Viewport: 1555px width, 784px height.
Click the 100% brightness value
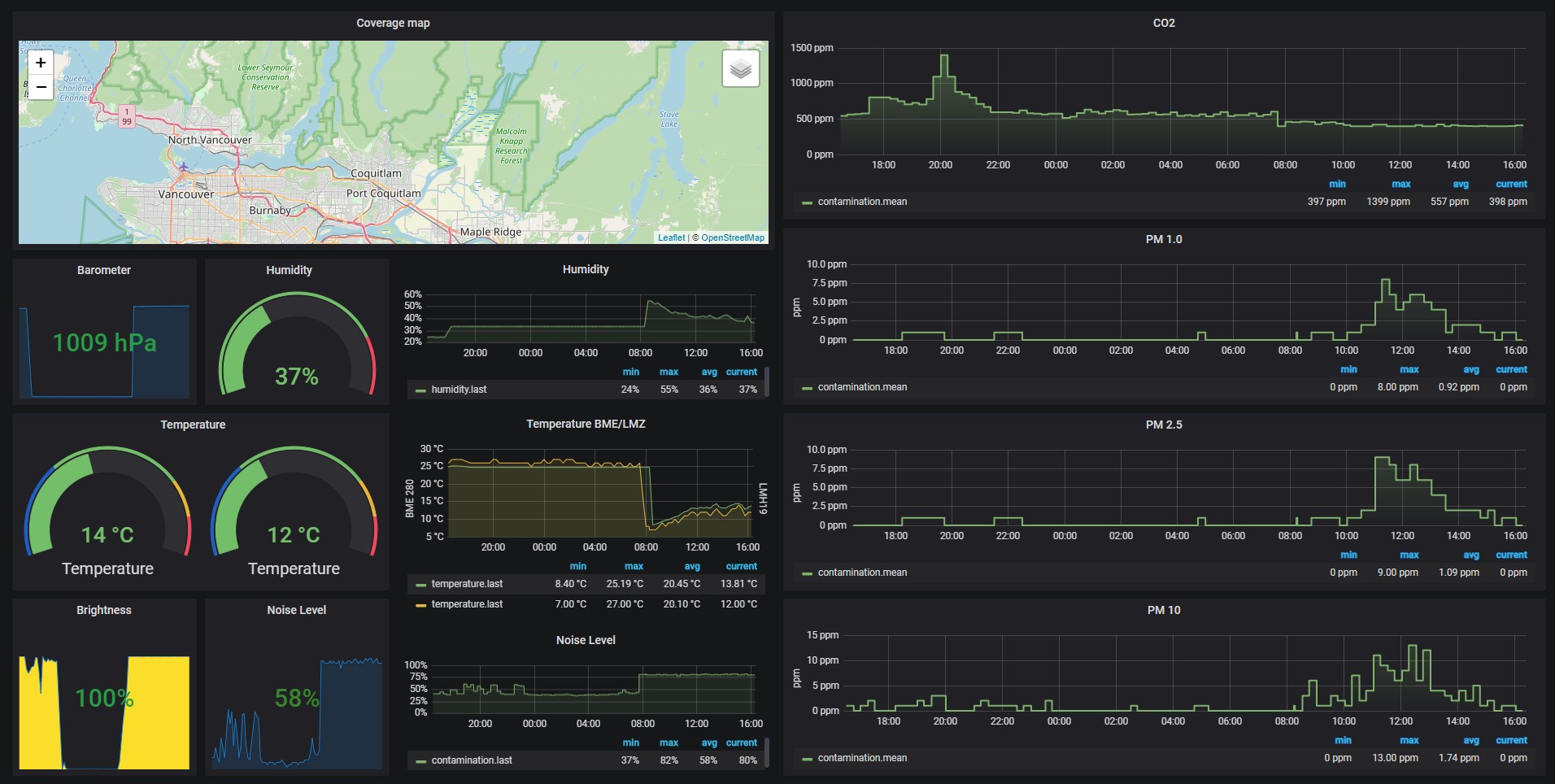[104, 698]
